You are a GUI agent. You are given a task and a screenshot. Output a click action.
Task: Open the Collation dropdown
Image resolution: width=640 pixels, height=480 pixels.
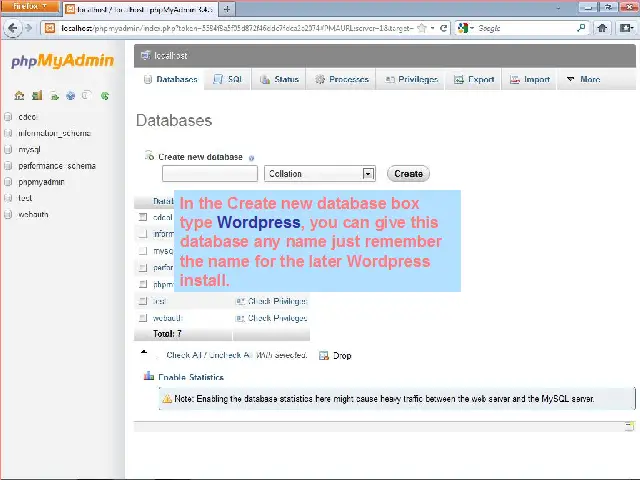[320, 173]
